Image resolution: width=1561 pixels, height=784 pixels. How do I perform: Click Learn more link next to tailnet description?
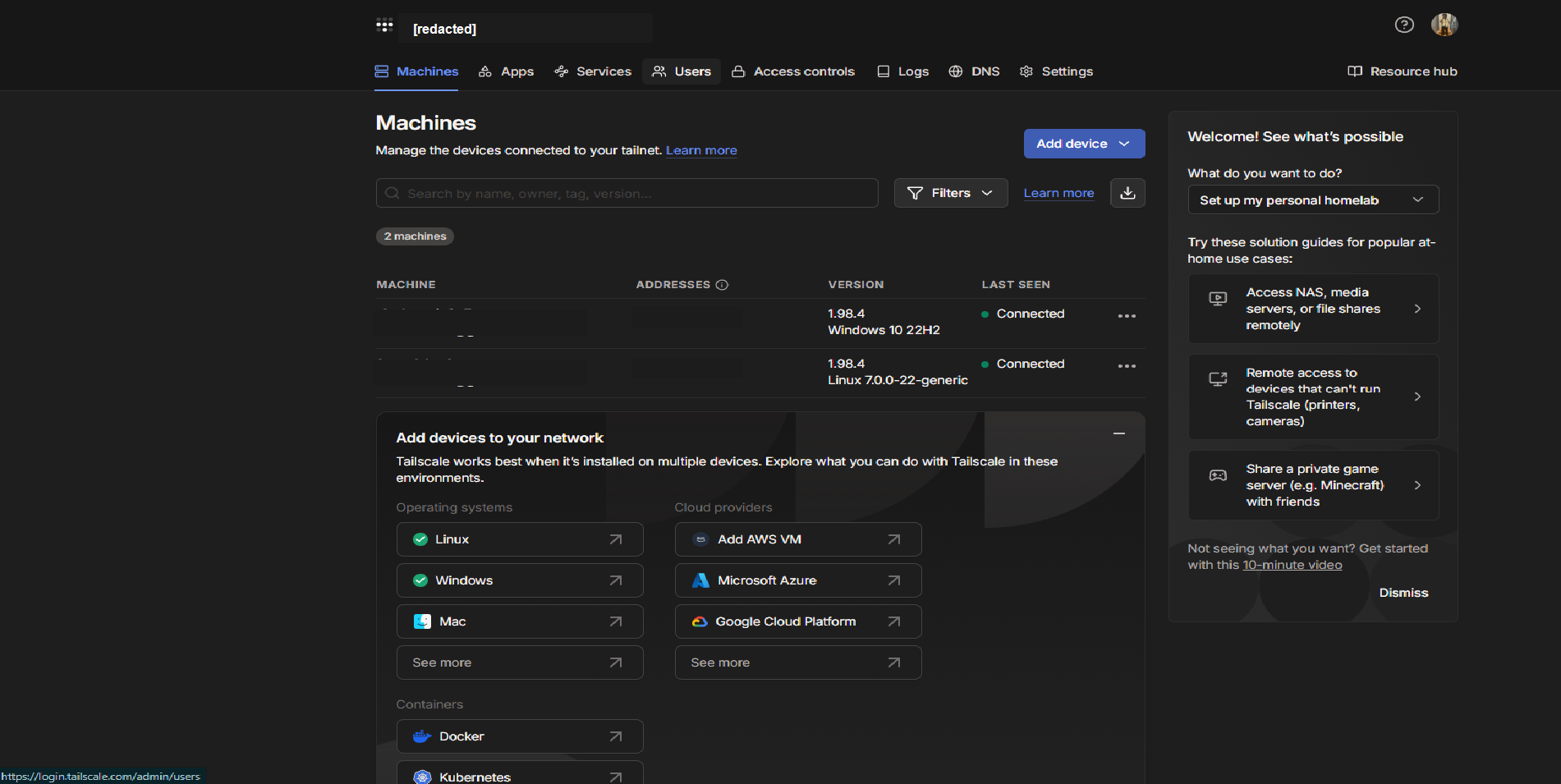[x=701, y=150]
